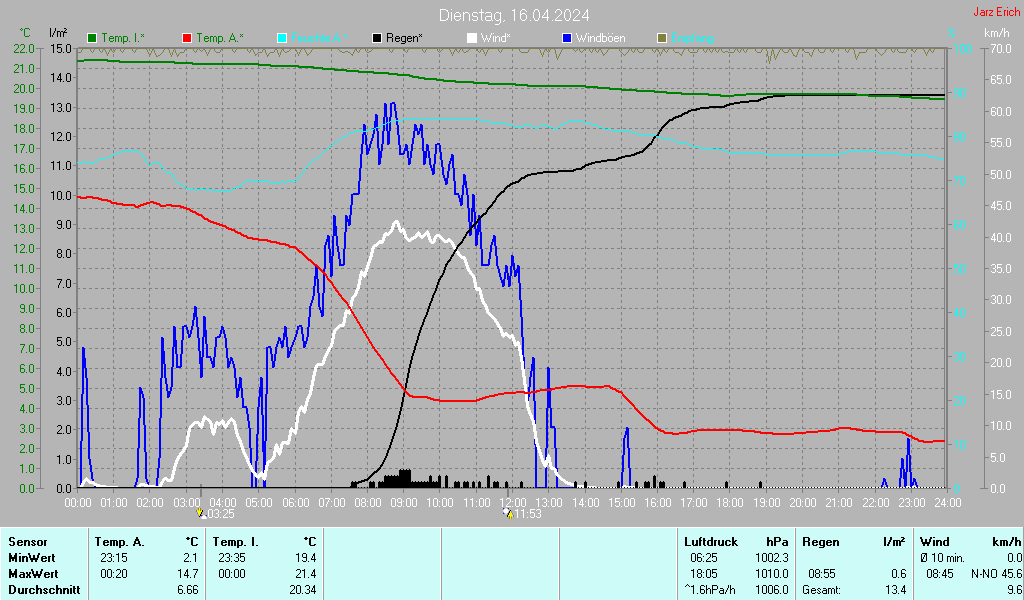
Task: Click the 'l/m²' axis unit above the chart
Action: click(x=58, y=33)
